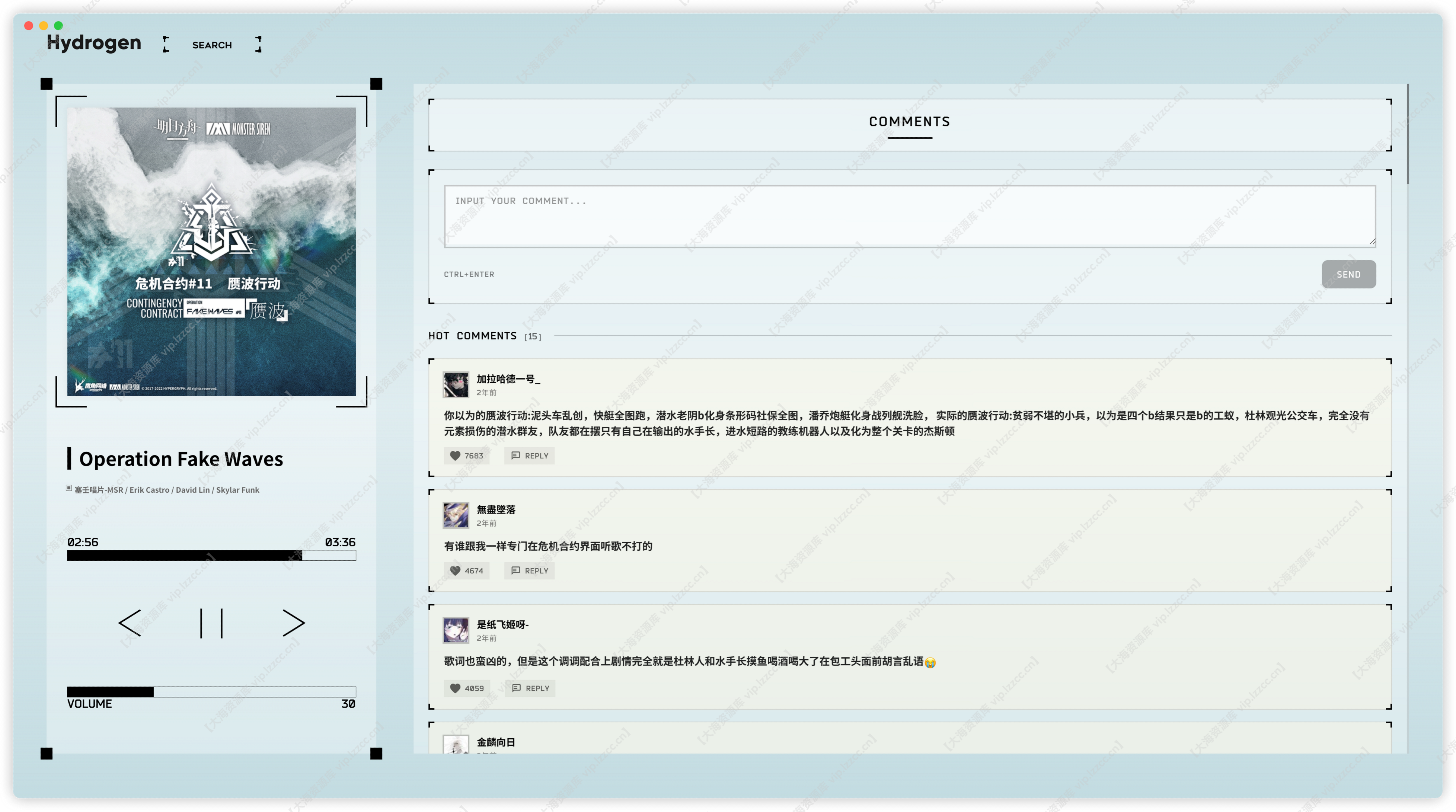This screenshot has height=812, width=1456.
Task: Select the Comments tab
Action: [909, 122]
